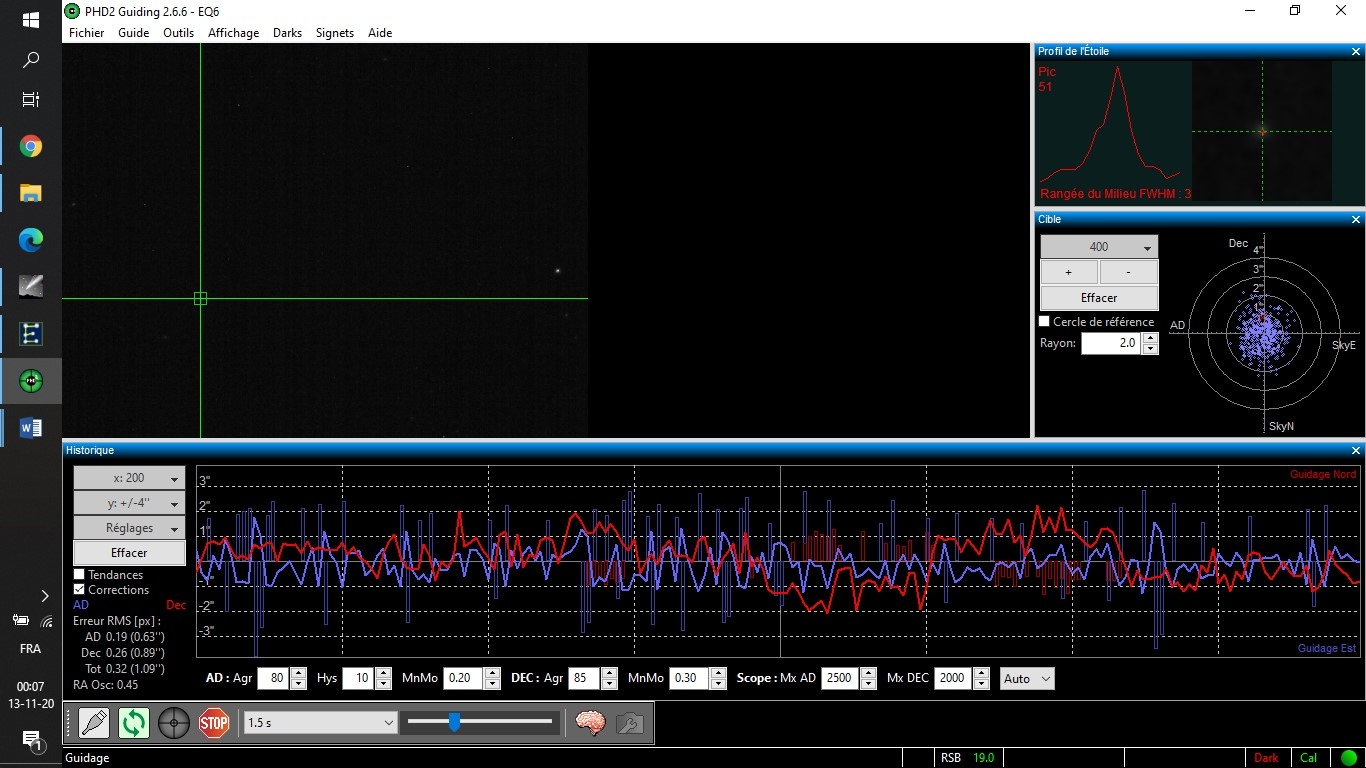The width and height of the screenshot is (1366, 768).
Task: Uncheck the Corrections checkbox
Action: [79, 590]
